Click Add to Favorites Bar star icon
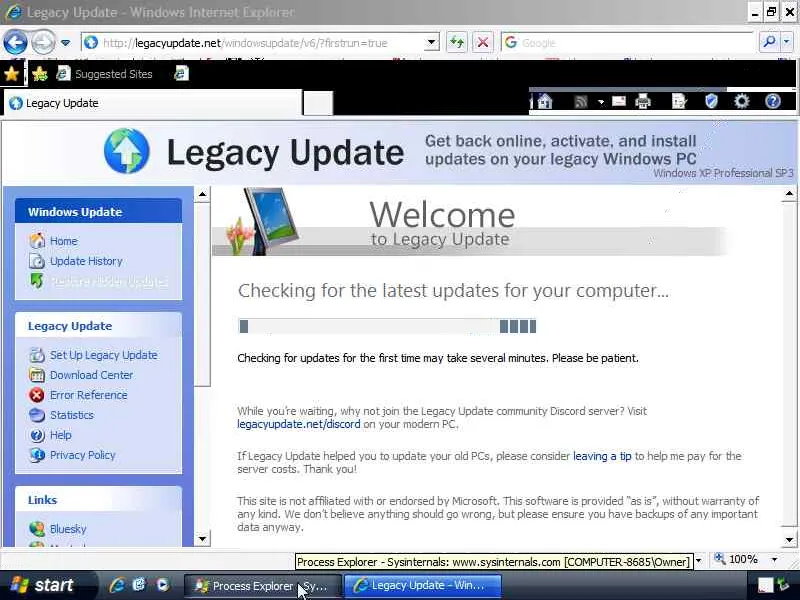 [x=39, y=74]
